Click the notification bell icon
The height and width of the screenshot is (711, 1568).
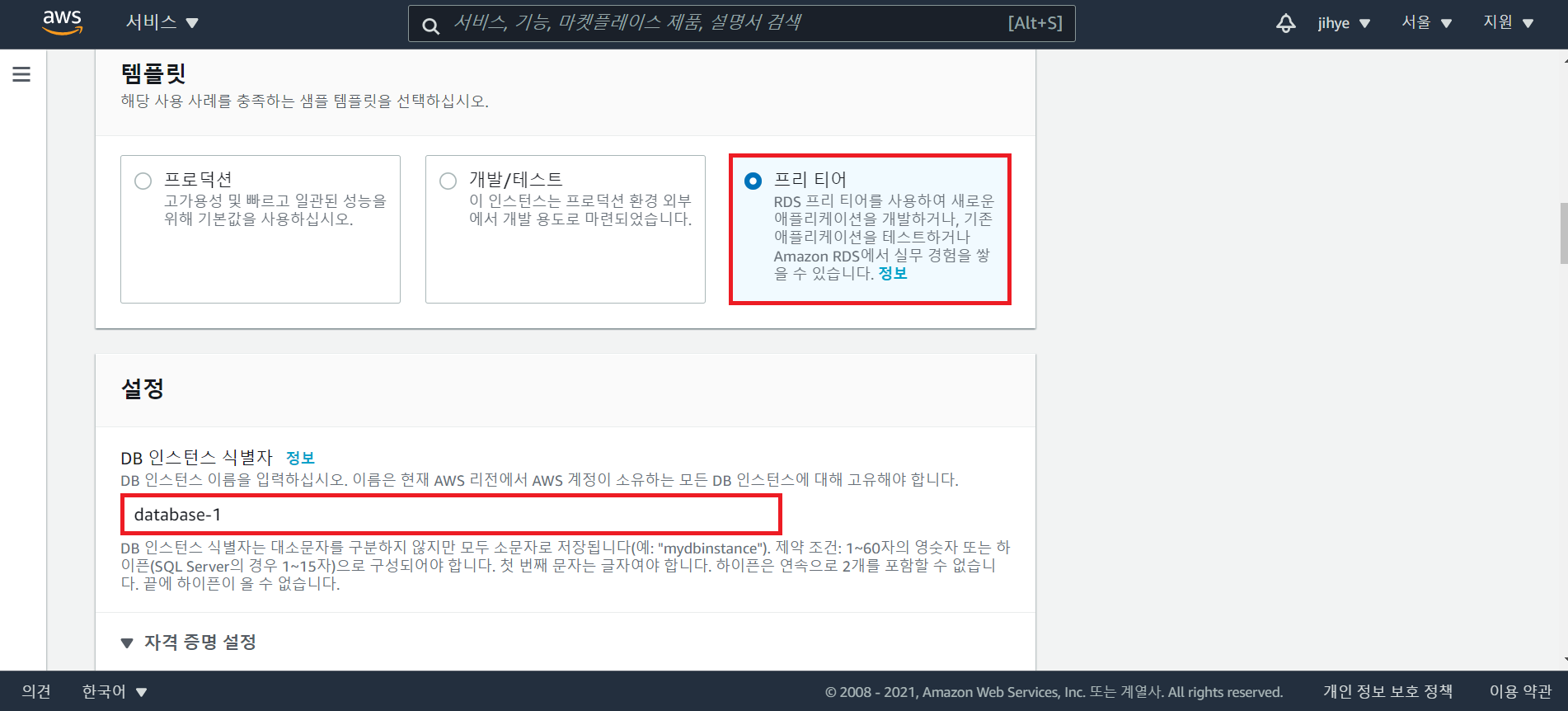click(x=1285, y=23)
